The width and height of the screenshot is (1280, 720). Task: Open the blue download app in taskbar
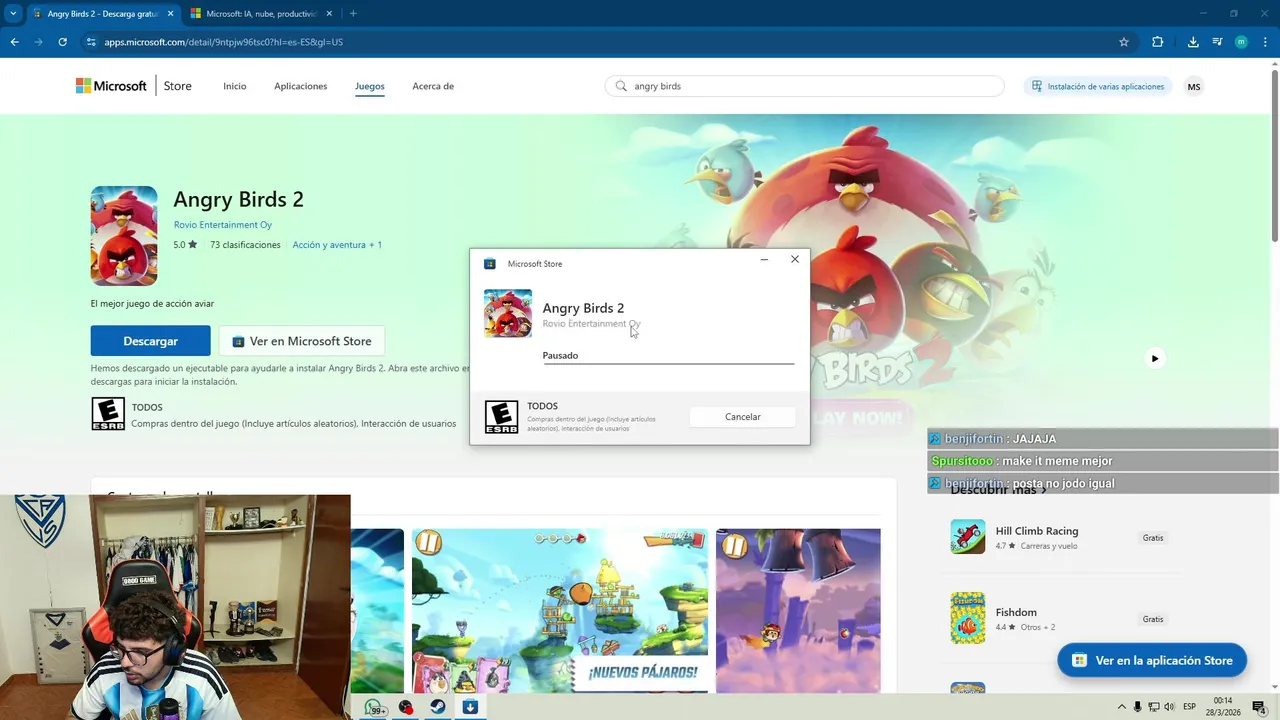(x=470, y=708)
